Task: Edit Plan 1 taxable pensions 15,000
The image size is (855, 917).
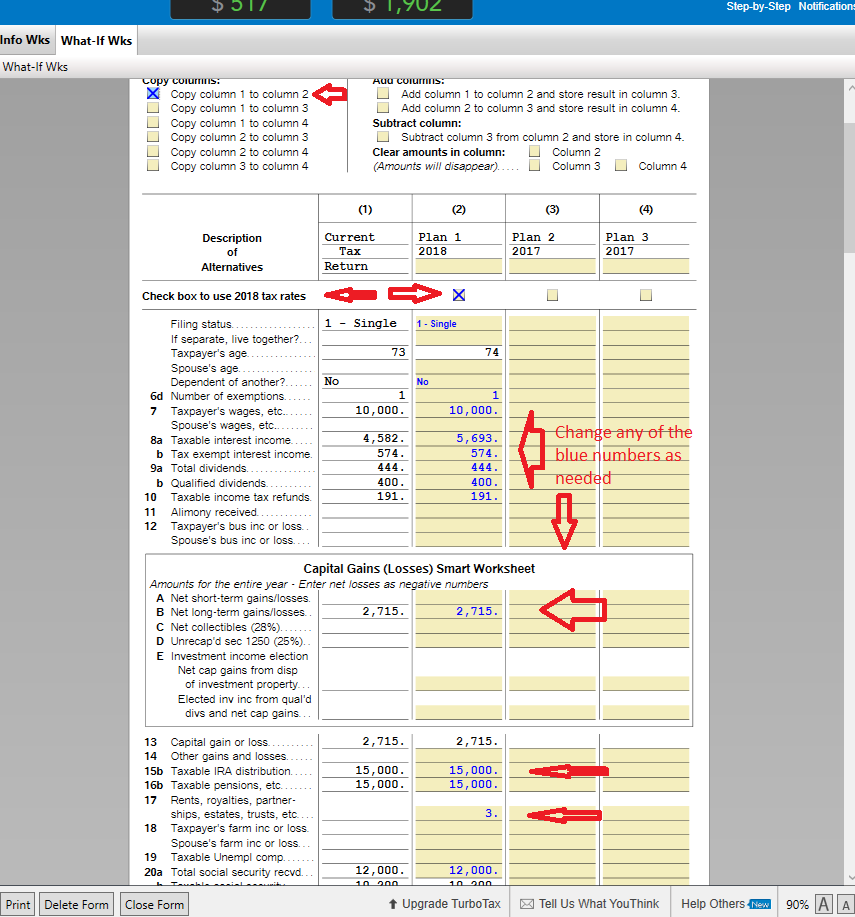Action: [x=458, y=785]
